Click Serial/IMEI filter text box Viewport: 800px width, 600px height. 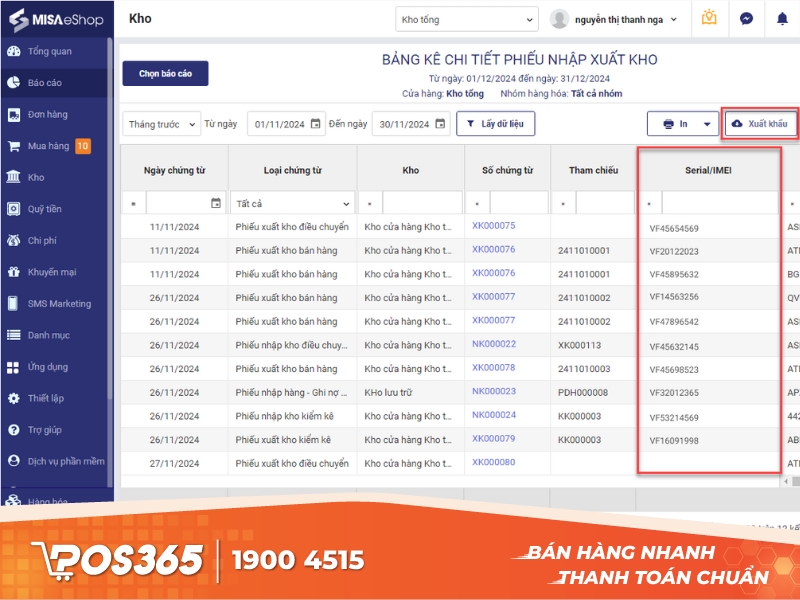tap(720, 204)
